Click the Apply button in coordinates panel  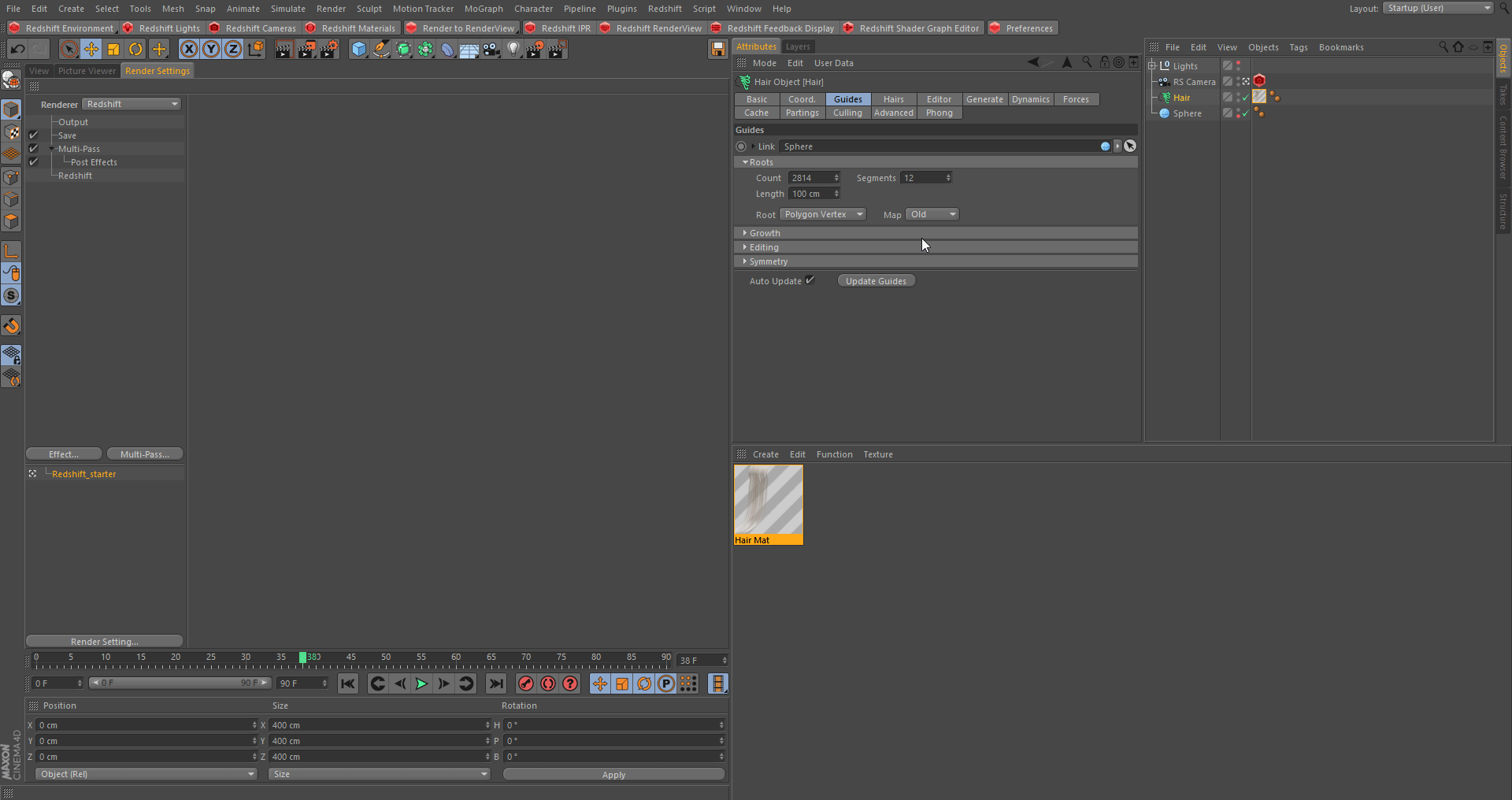point(613,775)
